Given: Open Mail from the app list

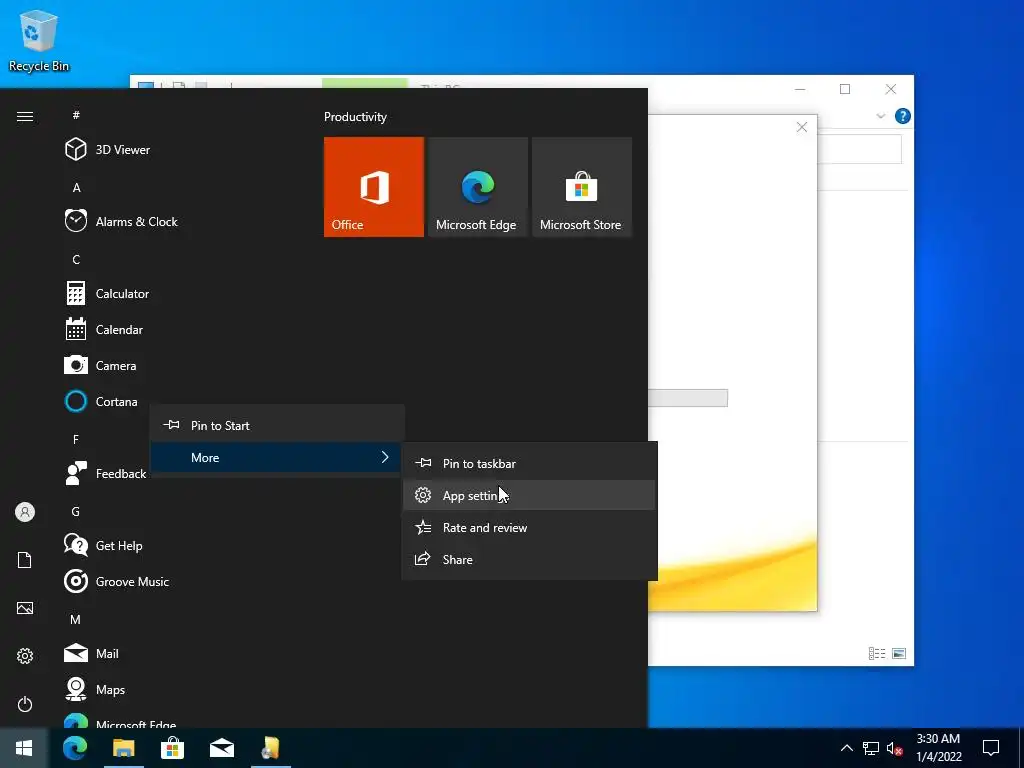Looking at the screenshot, I should (91, 653).
